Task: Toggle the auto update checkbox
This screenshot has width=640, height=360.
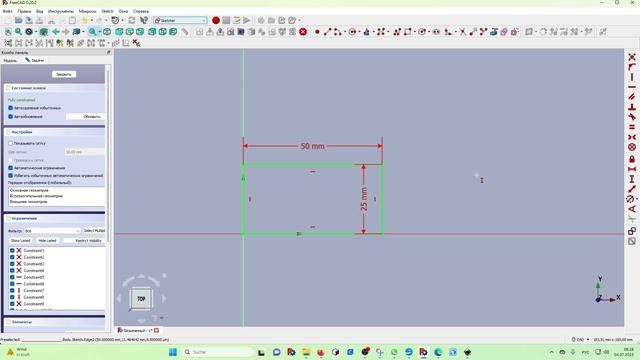Action: tap(11, 117)
